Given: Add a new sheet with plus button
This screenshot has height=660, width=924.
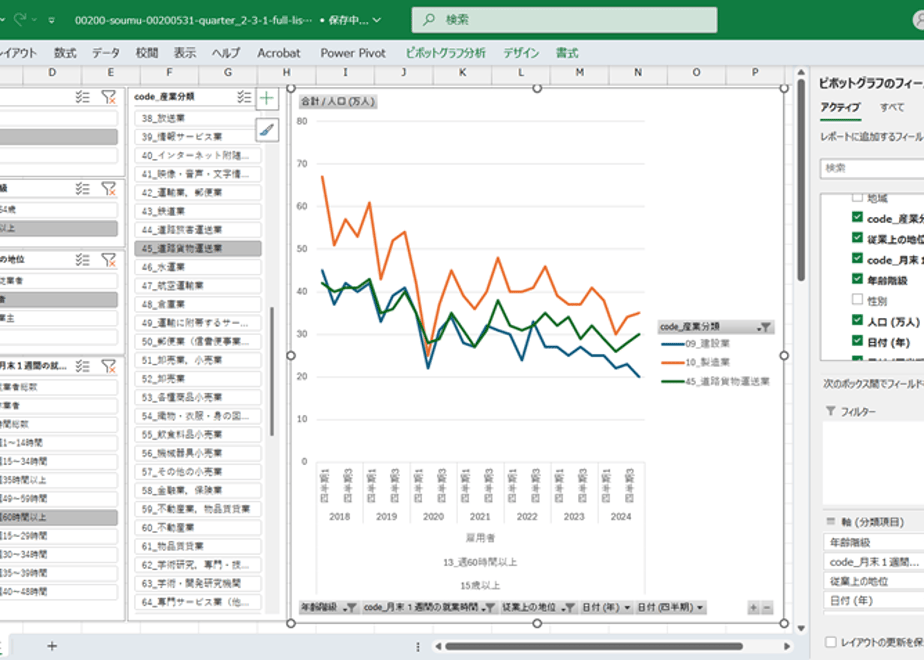Looking at the screenshot, I should (52, 646).
